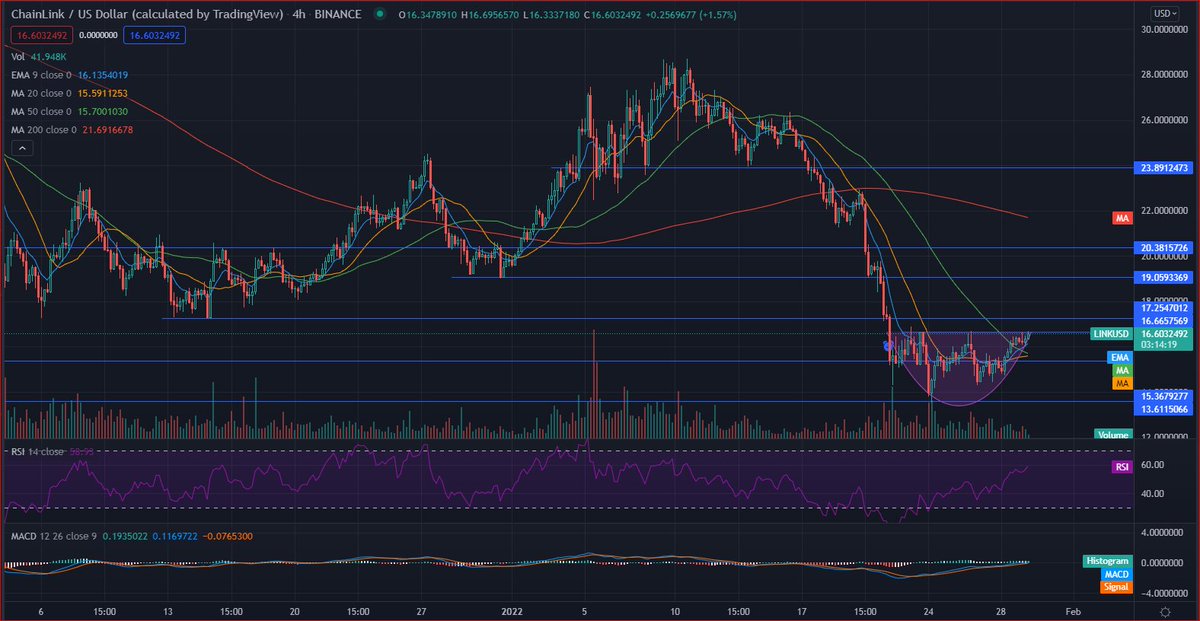1200x621 pixels.
Task: Click the 26.0000000 price scale value
Action: coord(1163,120)
